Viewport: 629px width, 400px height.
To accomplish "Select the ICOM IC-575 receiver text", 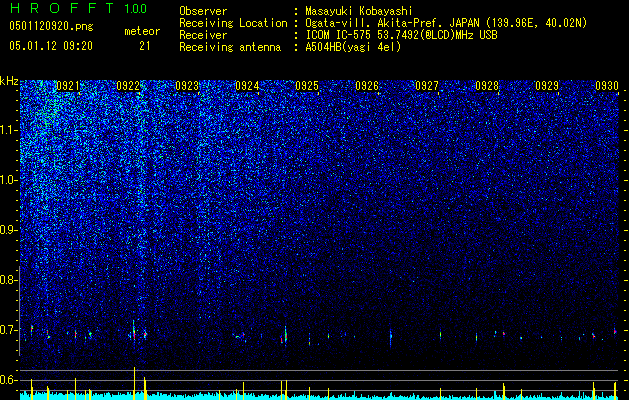I will [x=401, y=35].
